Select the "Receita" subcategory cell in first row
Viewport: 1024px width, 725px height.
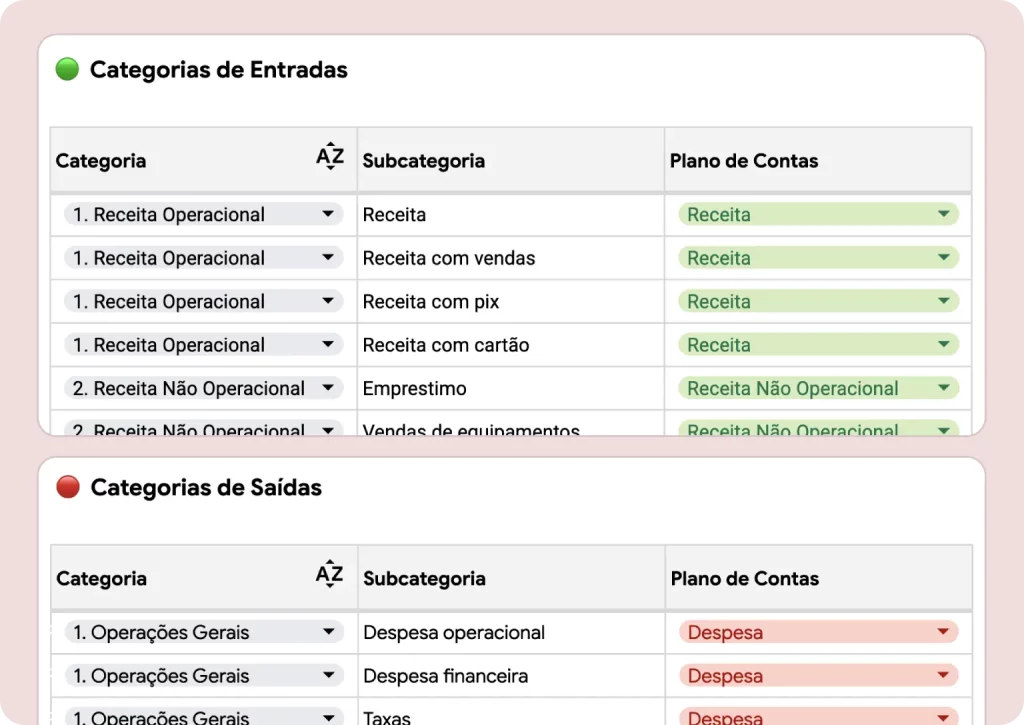[511, 214]
